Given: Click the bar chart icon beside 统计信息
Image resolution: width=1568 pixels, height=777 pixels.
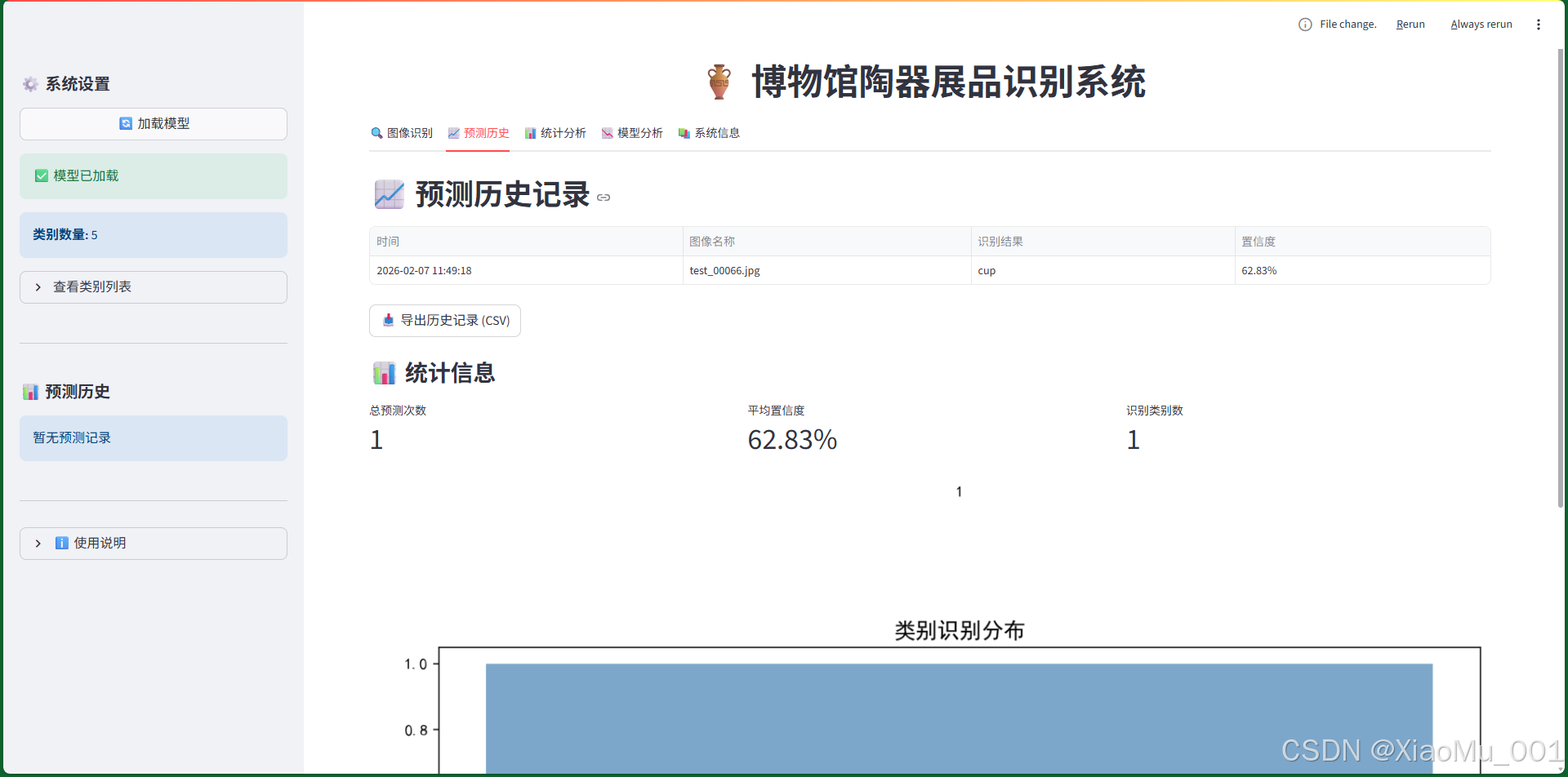Looking at the screenshot, I should [x=384, y=372].
